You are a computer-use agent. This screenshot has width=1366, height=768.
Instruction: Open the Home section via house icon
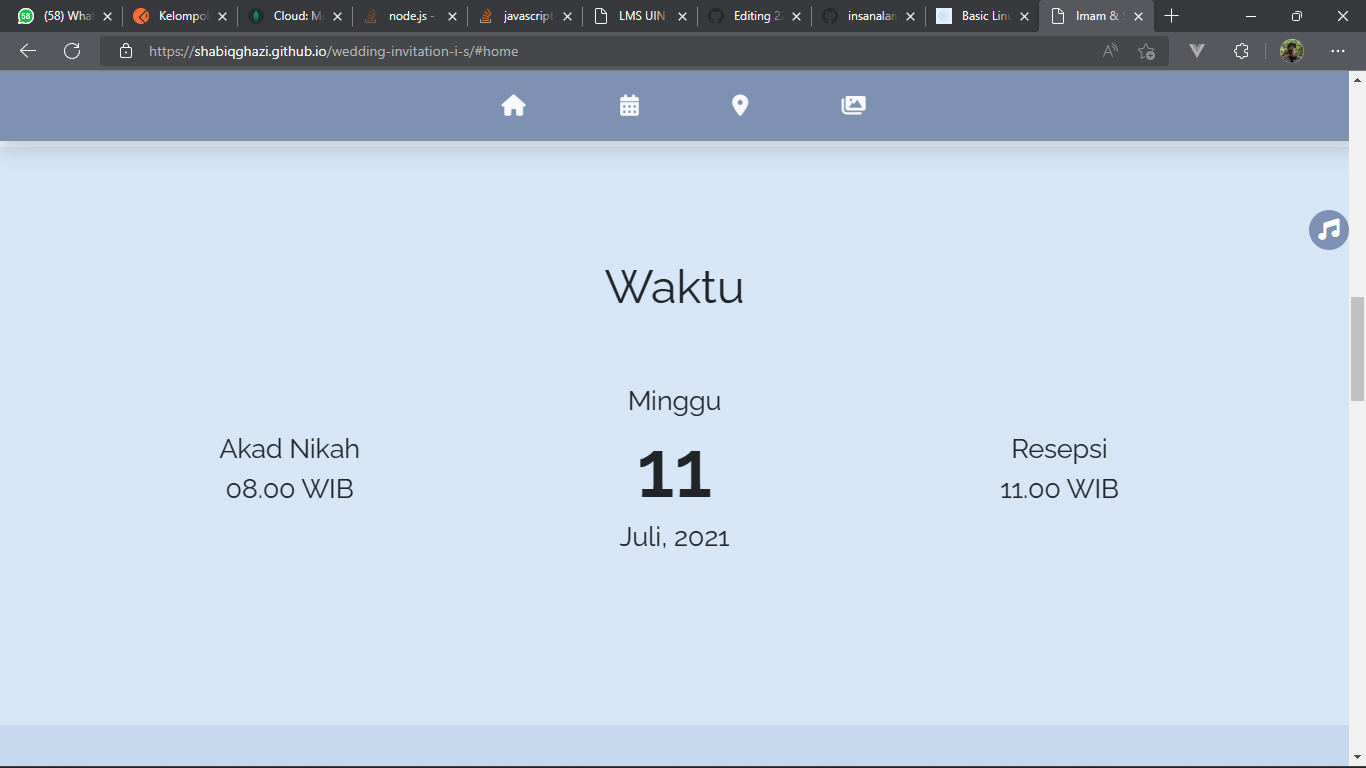point(513,105)
